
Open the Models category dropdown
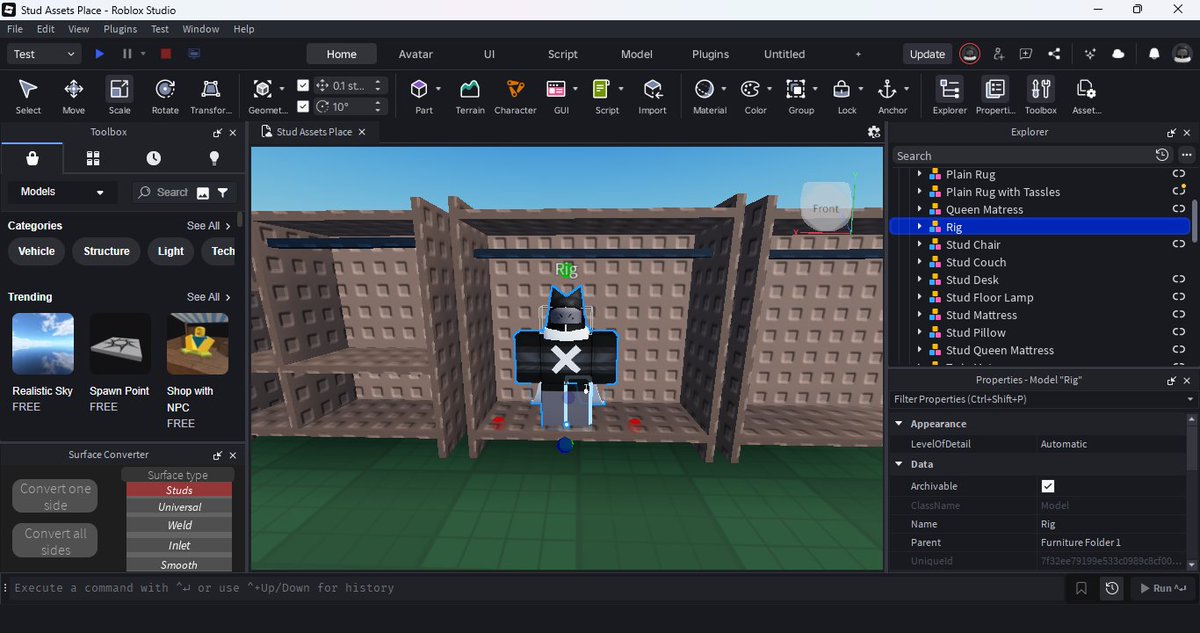[x=60, y=192]
